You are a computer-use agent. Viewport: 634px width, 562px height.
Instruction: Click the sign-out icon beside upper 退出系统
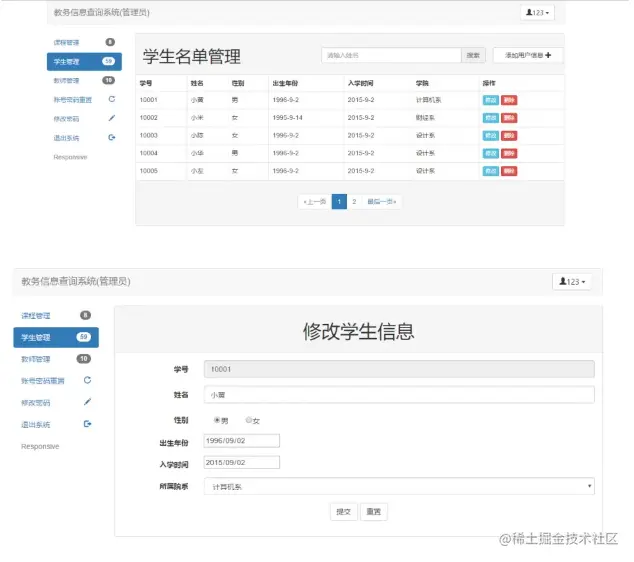pyautogui.click(x=112, y=137)
